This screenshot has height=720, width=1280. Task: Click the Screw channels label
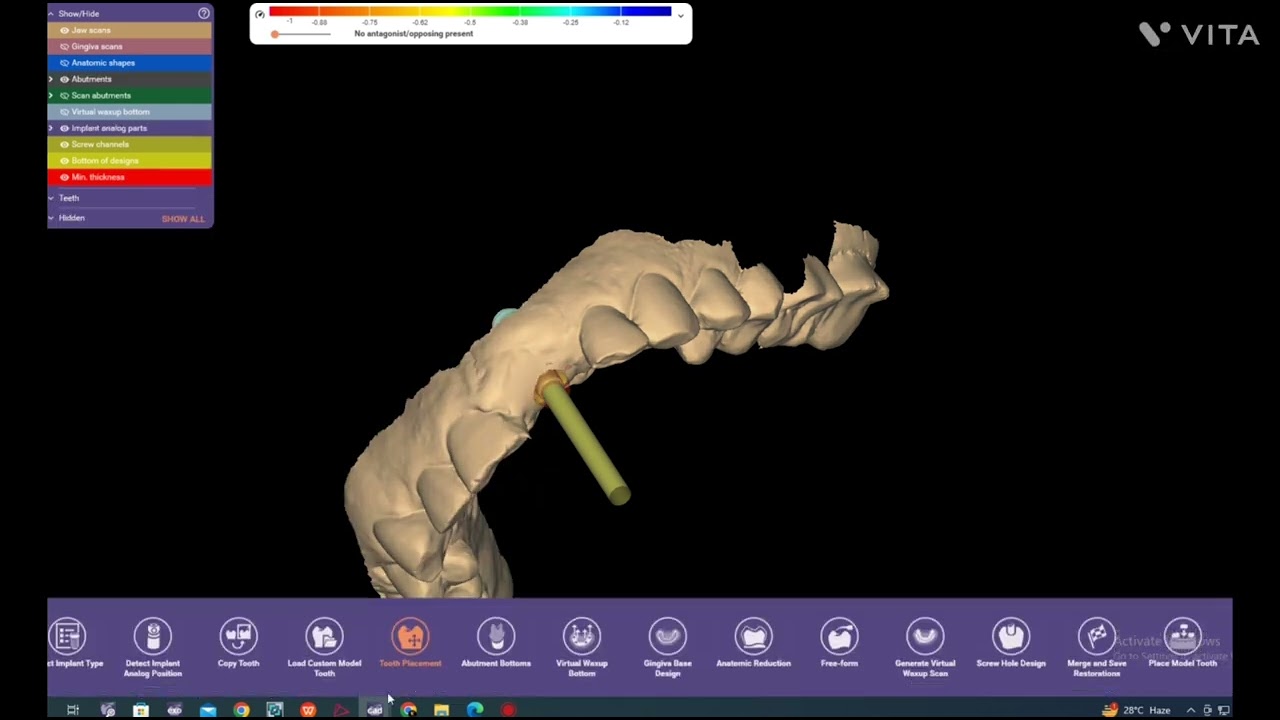pyautogui.click(x=100, y=144)
